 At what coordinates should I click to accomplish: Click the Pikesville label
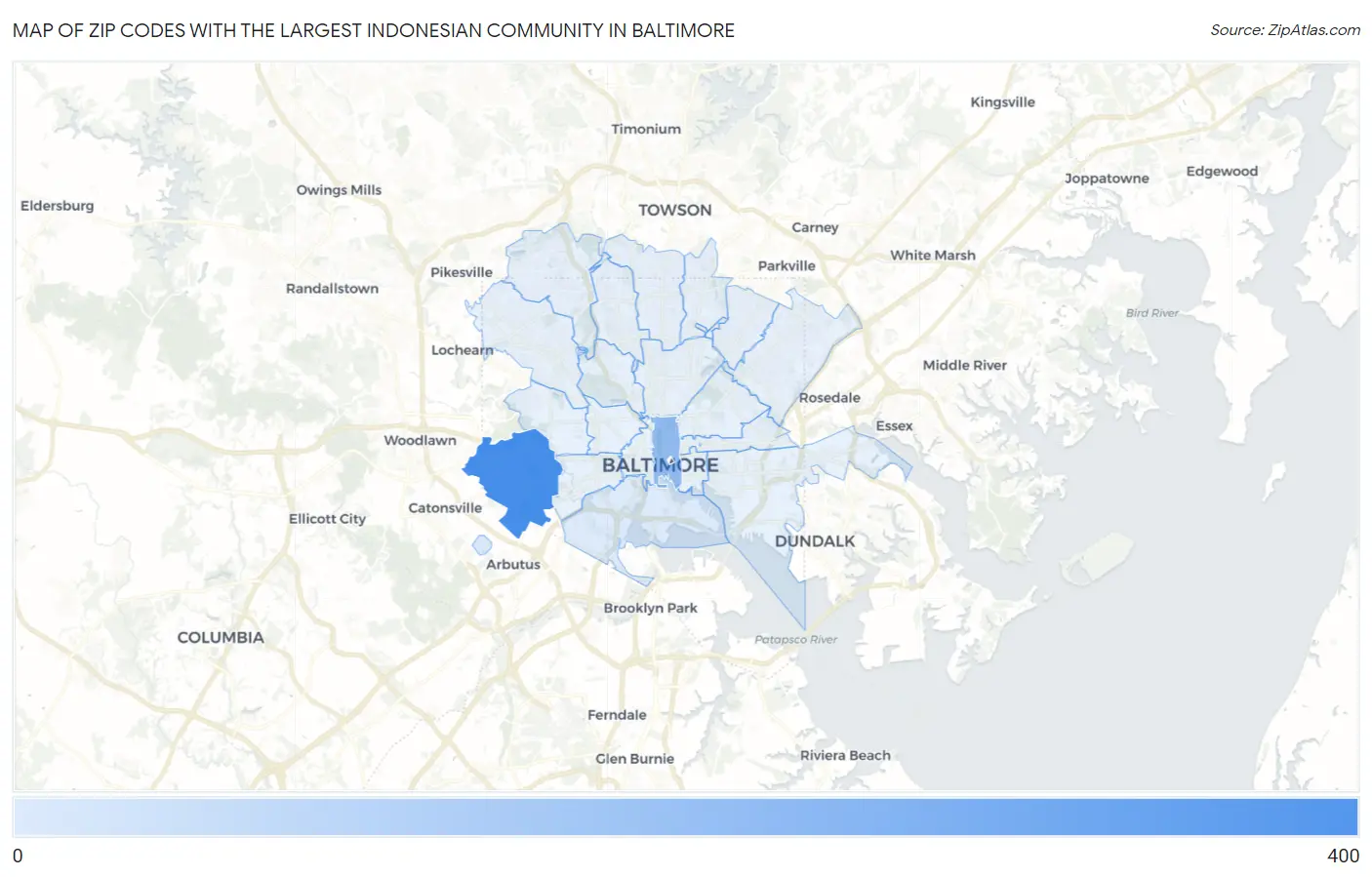[x=462, y=272]
